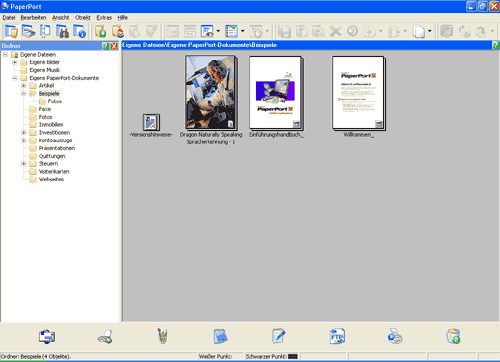Open dropdown arrow next to checklist icon
Image resolution: width=500 pixels, height=362 pixels.
[243, 31]
